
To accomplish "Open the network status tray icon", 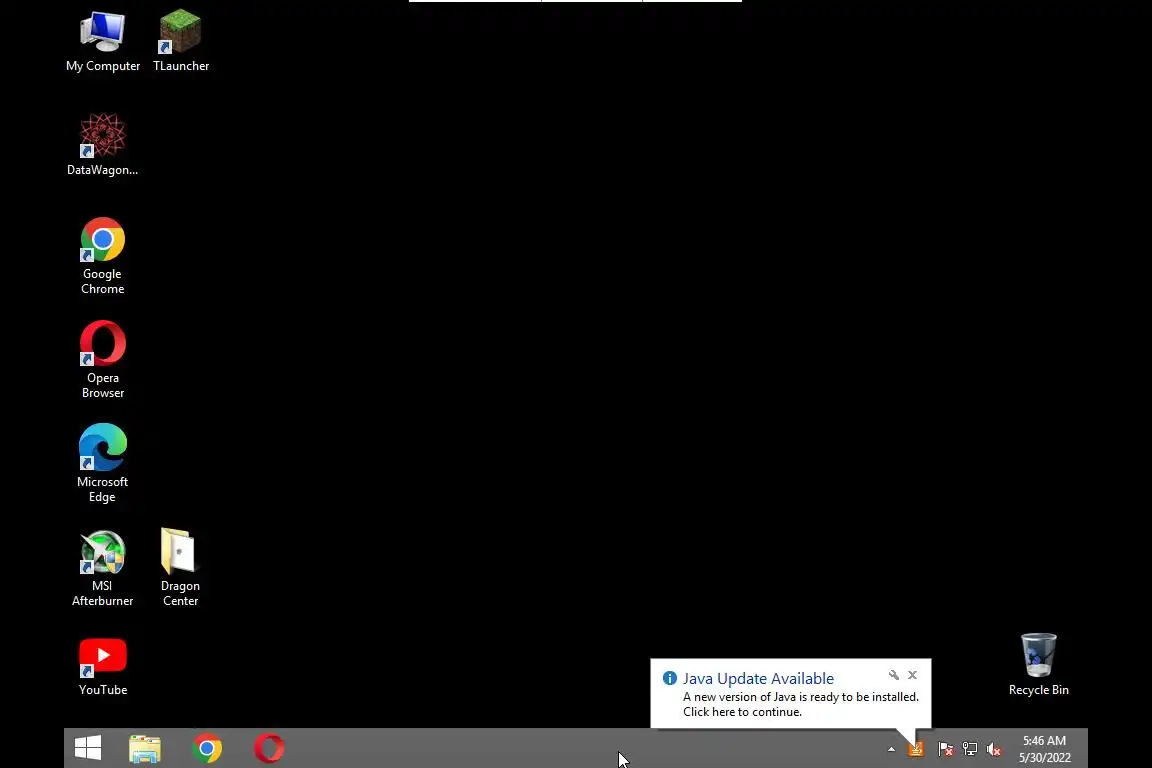I will click(x=970, y=750).
